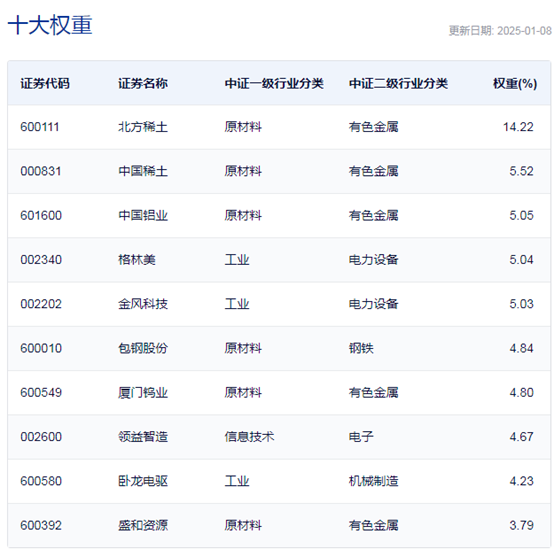Click the weight value 4.23

pos(521,481)
